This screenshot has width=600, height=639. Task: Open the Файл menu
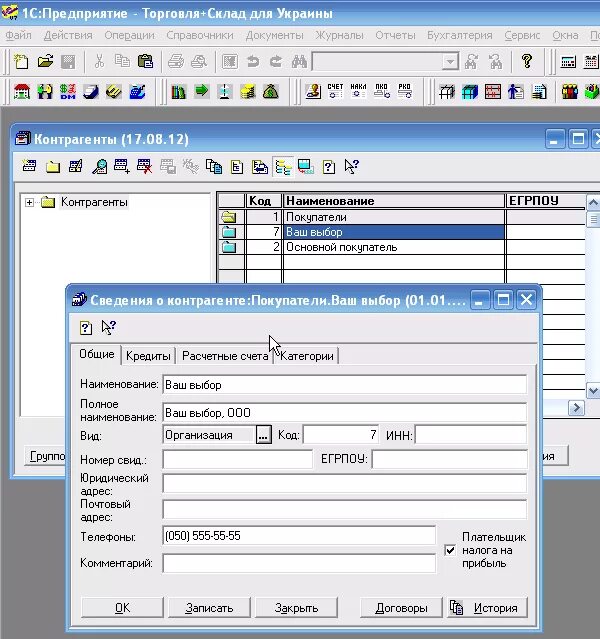pyautogui.click(x=18, y=35)
